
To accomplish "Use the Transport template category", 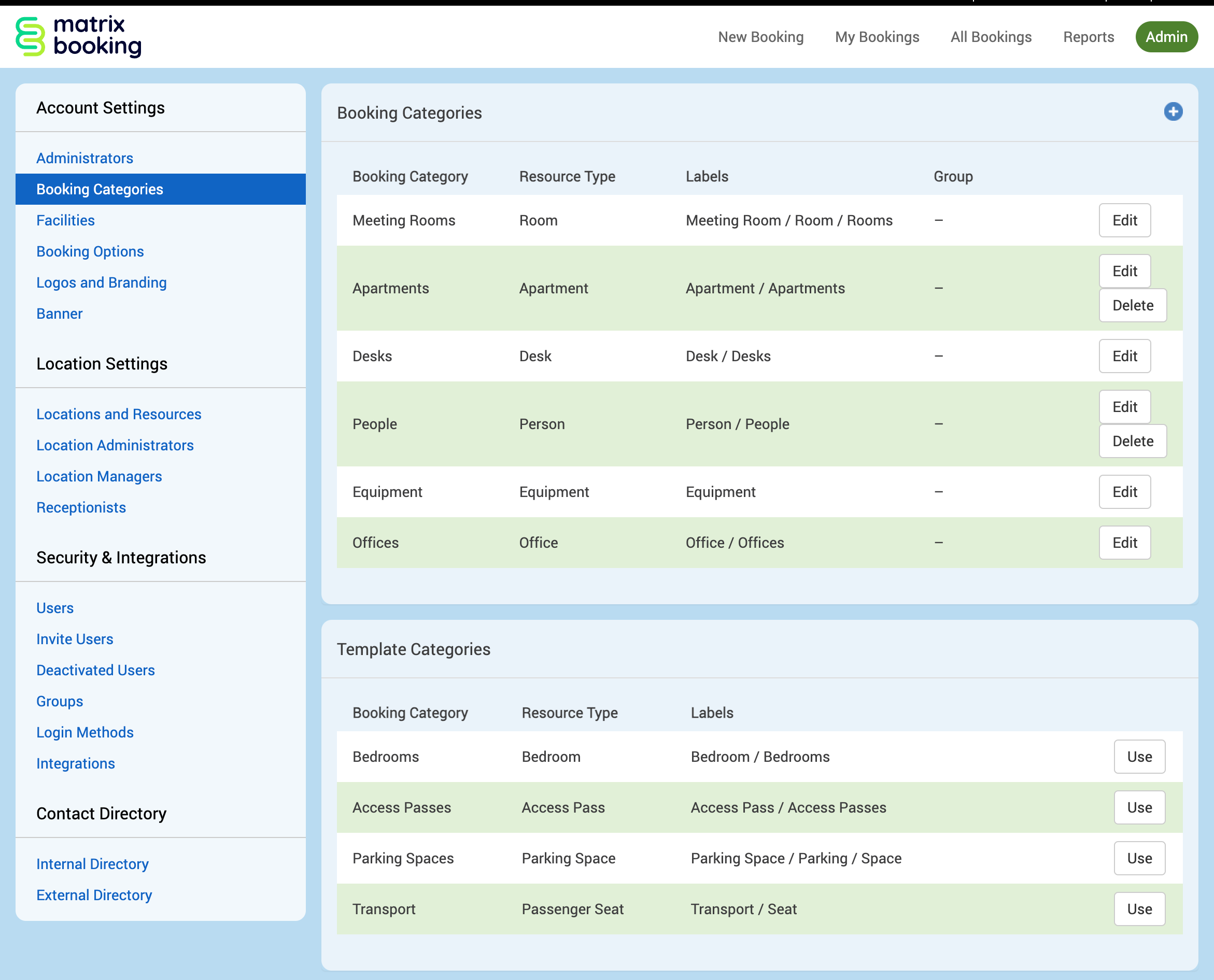I will click(1139, 909).
